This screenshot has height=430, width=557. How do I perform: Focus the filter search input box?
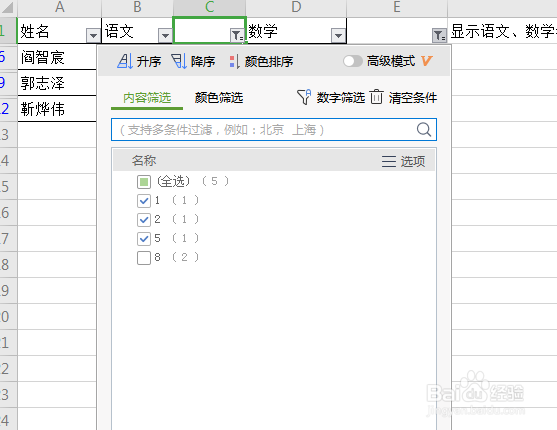tap(274, 130)
